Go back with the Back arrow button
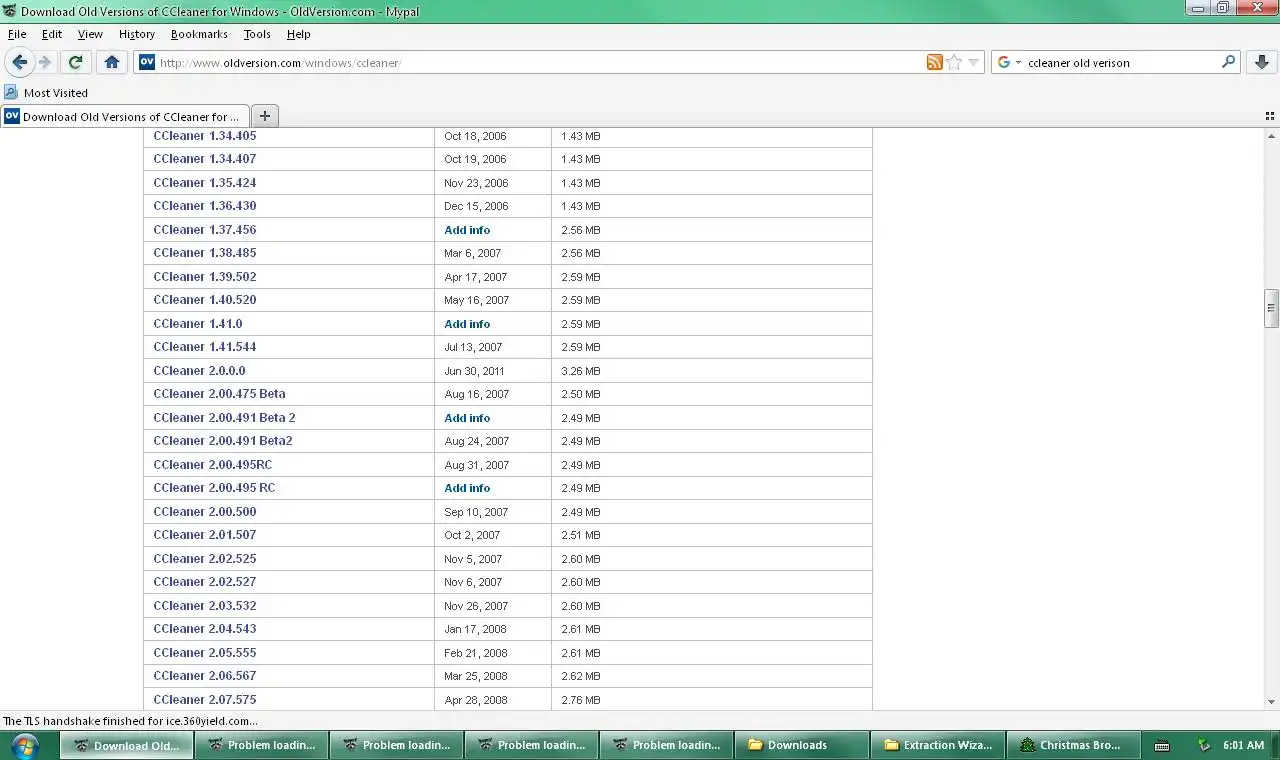Image resolution: width=1280 pixels, height=760 pixels. pyautogui.click(x=19, y=62)
